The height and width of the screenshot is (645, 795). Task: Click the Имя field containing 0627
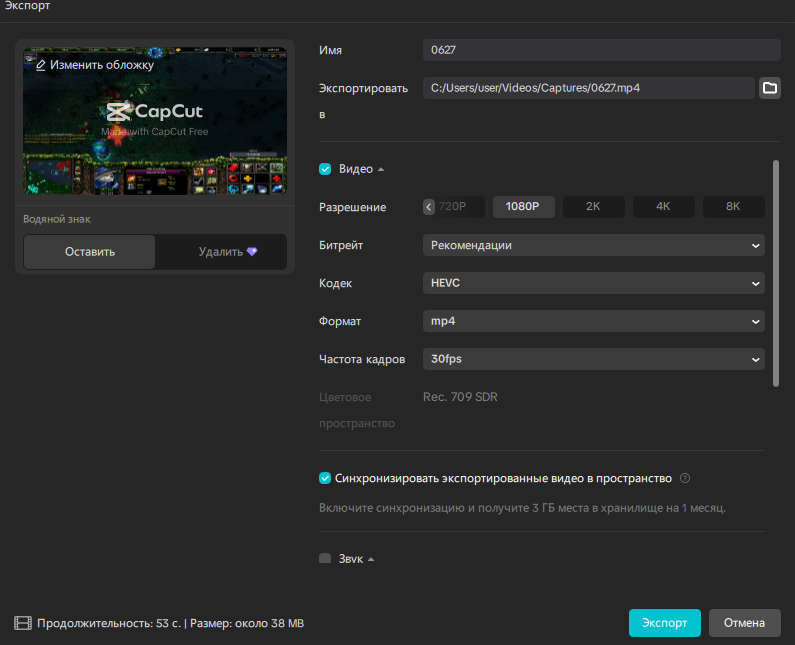602,50
